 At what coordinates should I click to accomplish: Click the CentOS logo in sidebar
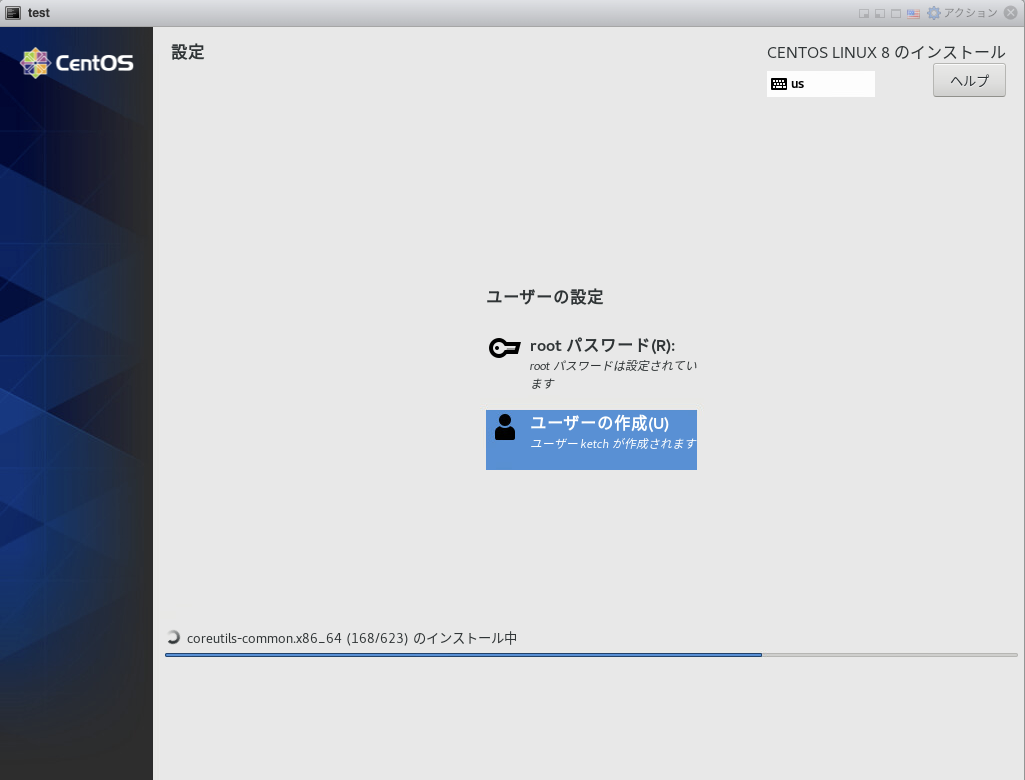point(77,63)
